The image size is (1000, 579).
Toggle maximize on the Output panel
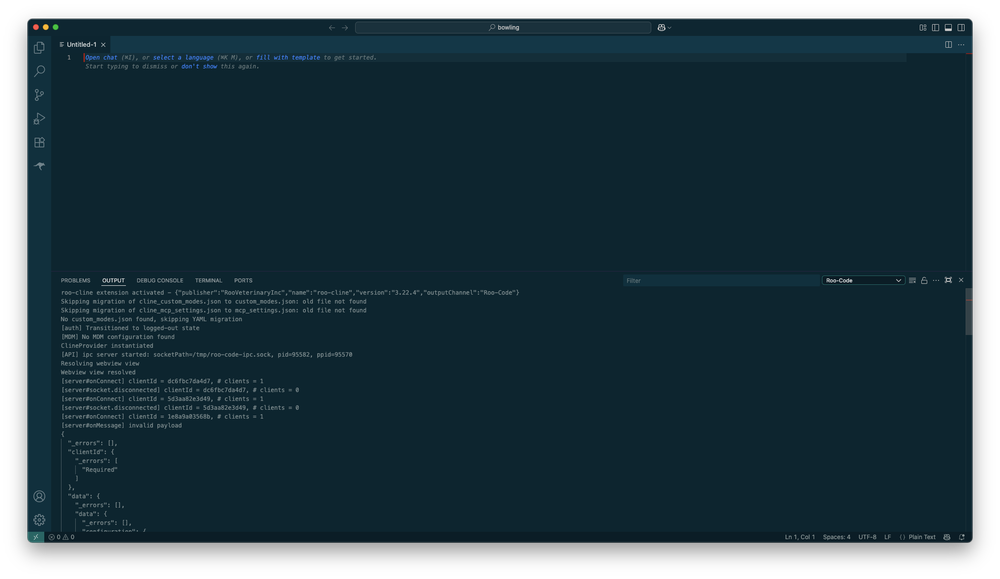click(948, 280)
